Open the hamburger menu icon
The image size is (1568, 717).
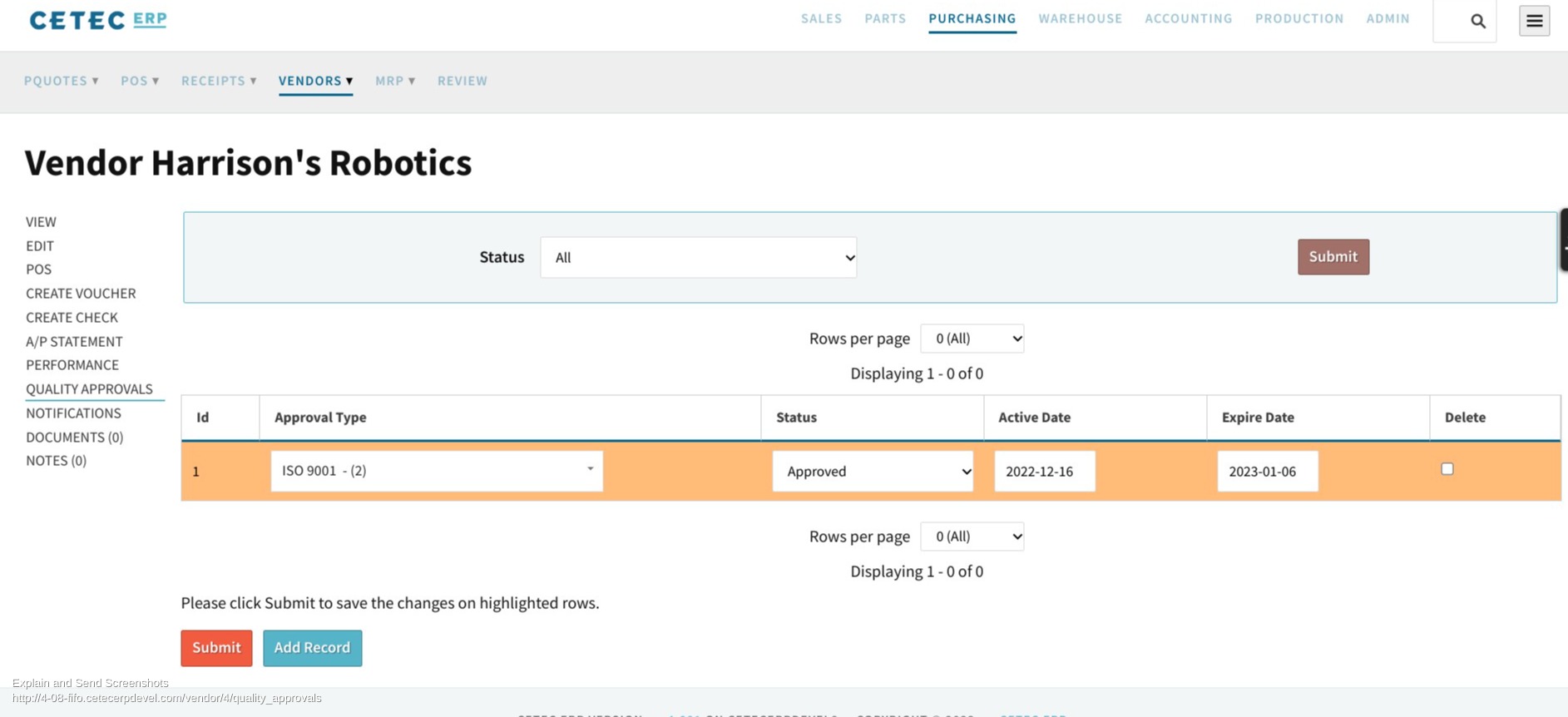(x=1534, y=21)
